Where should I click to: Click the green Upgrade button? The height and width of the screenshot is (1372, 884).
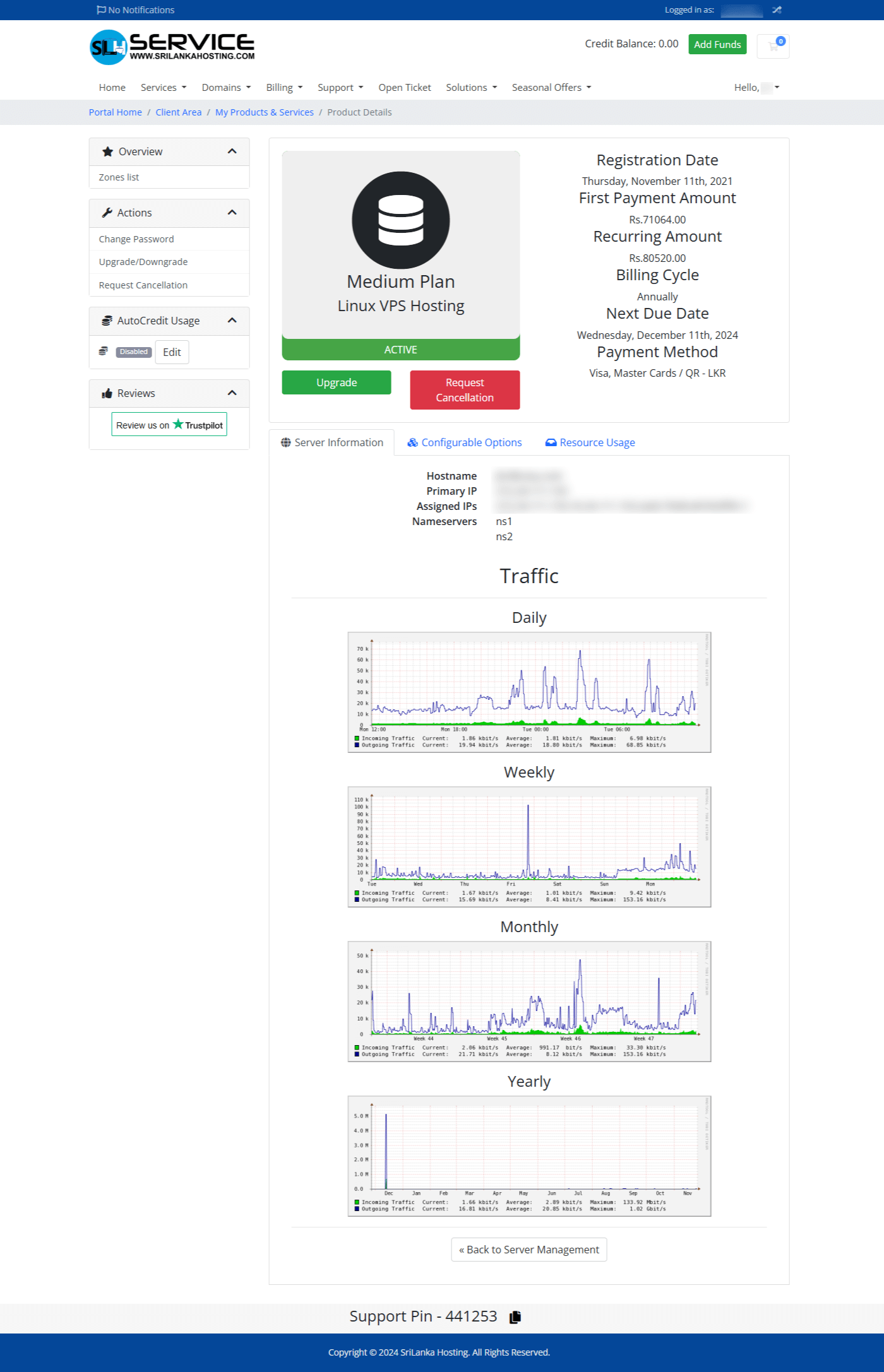pos(337,382)
